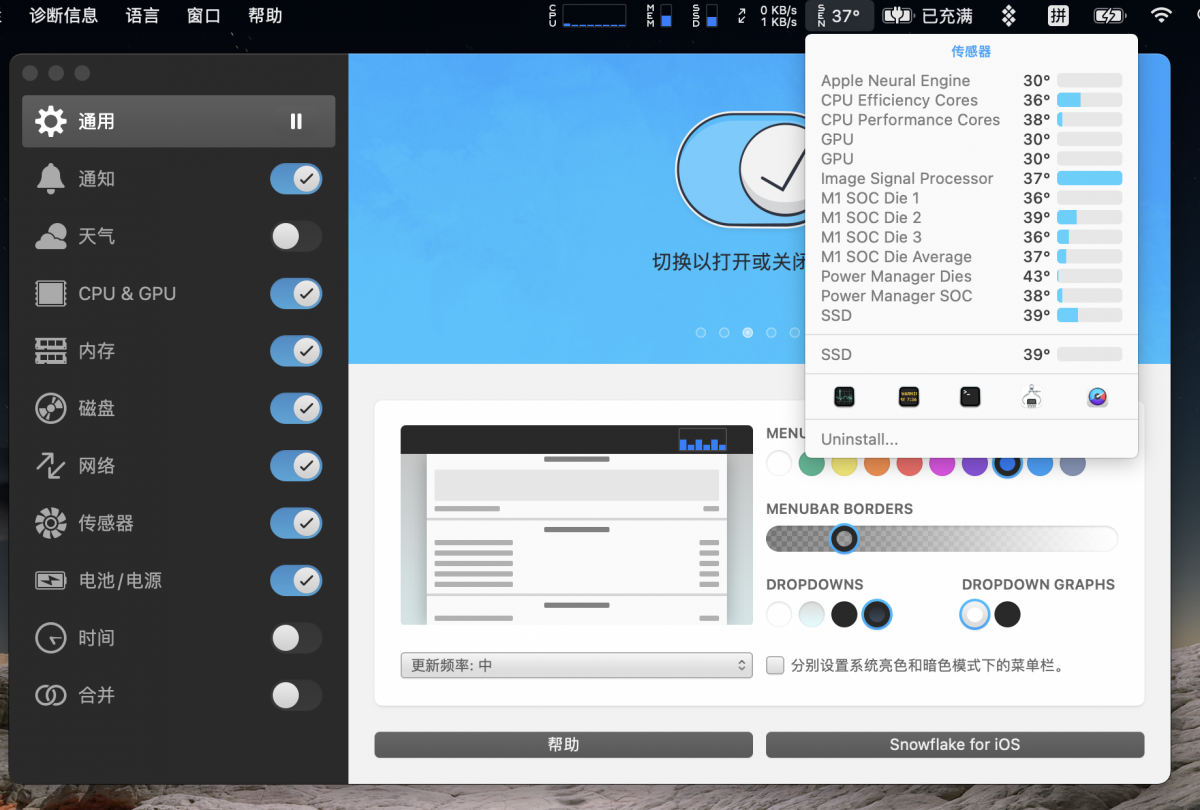Toggle the CPU & GPU switch
1200x810 pixels.
(296, 294)
